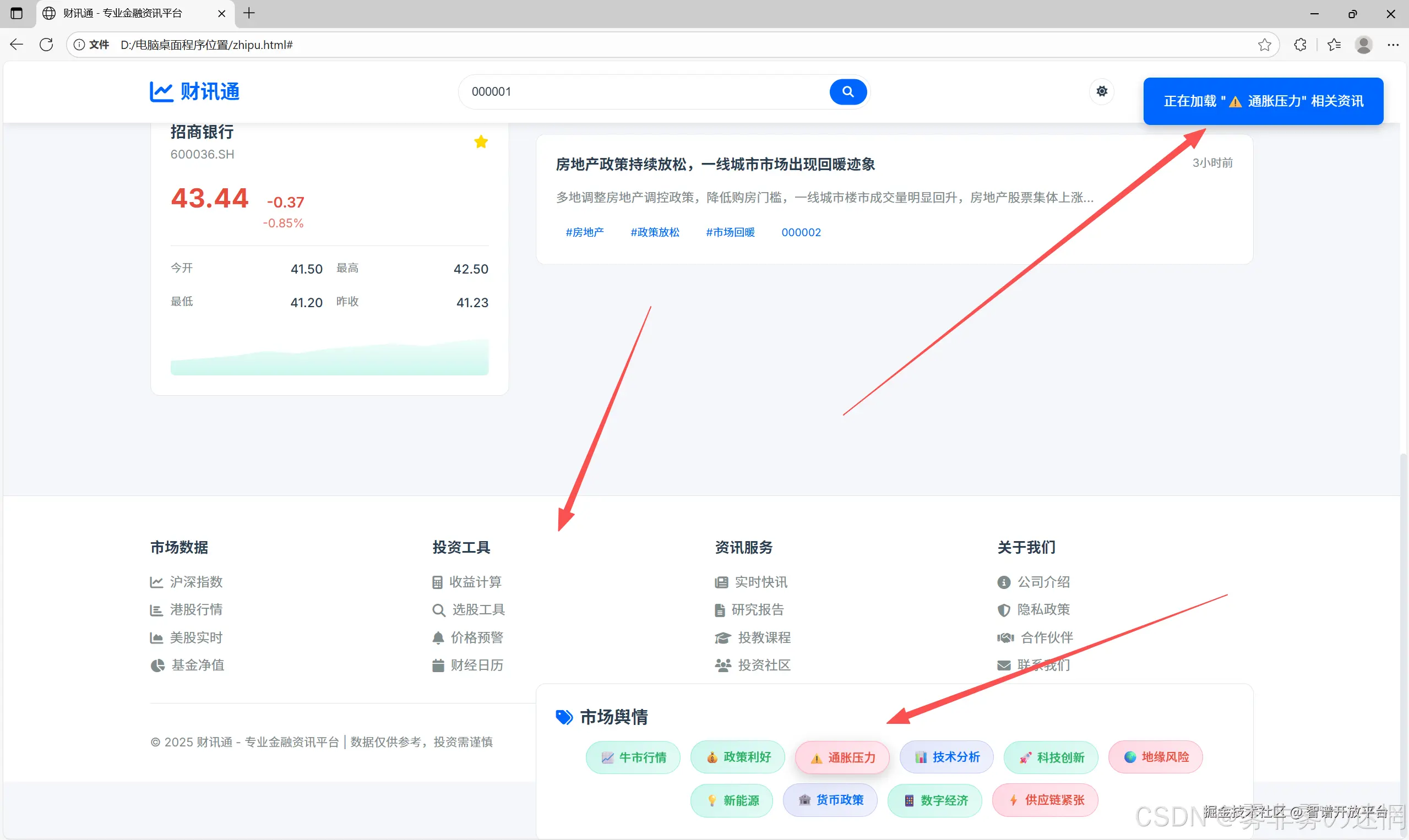Image resolution: width=1409 pixels, height=840 pixels.
Task: Choose the 货币政策 tag chip
Action: pos(830,800)
